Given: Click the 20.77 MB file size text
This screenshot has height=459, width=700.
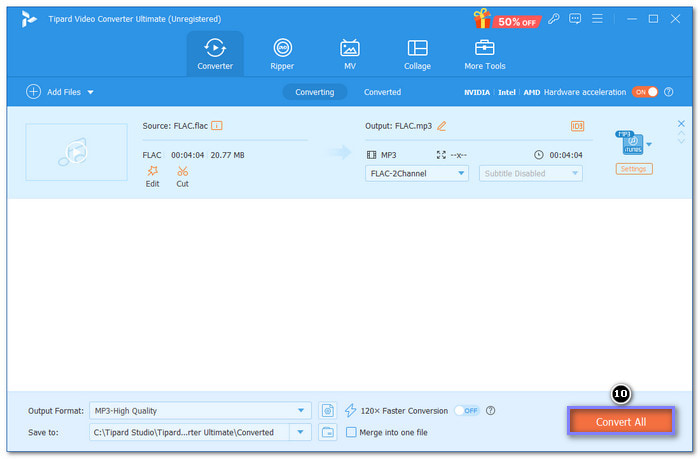Looking at the screenshot, I should pyautogui.click(x=227, y=155).
